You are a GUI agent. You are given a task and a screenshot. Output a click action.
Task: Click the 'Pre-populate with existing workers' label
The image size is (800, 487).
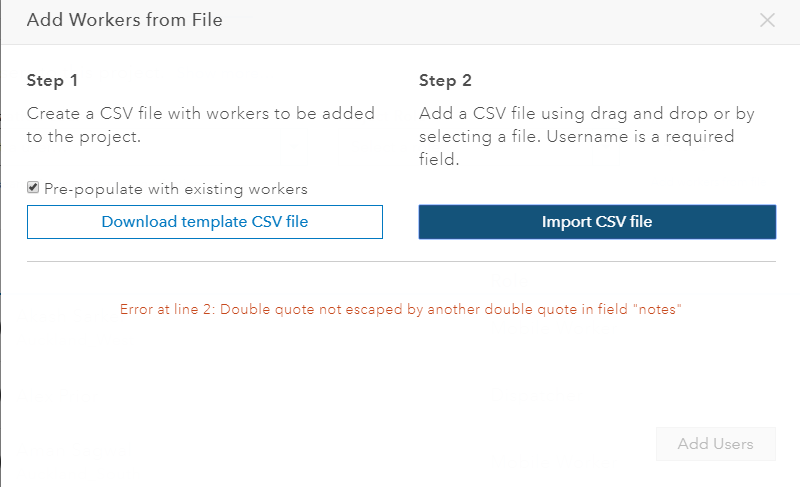[x=176, y=188]
